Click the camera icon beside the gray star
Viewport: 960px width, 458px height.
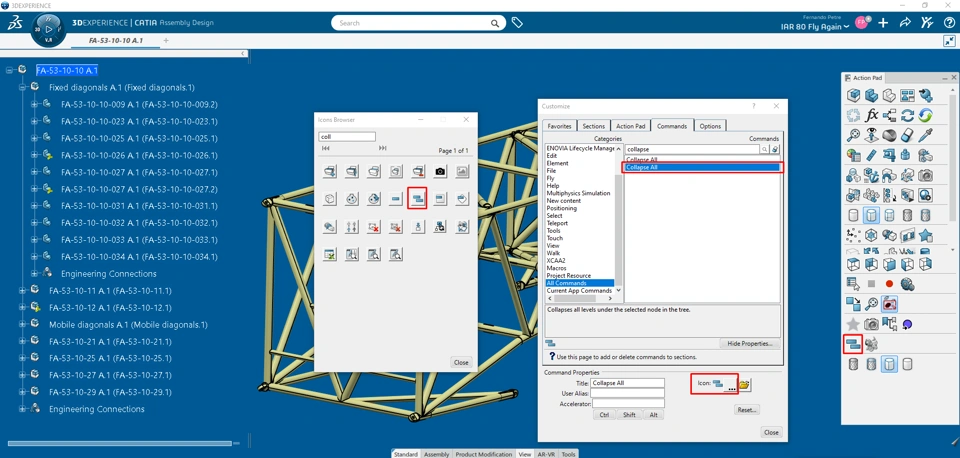(x=871, y=324)
